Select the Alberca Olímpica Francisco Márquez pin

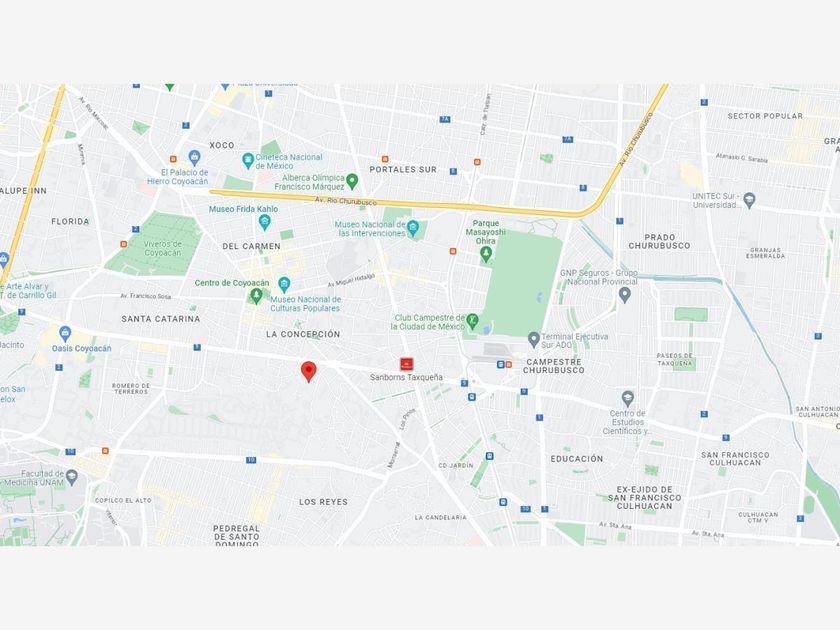(x=352, y=182)
